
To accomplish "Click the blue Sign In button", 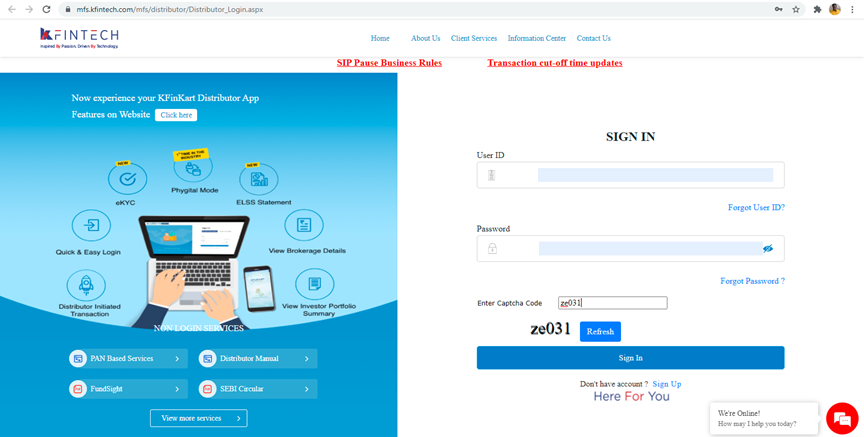I will tap(630, 358).
